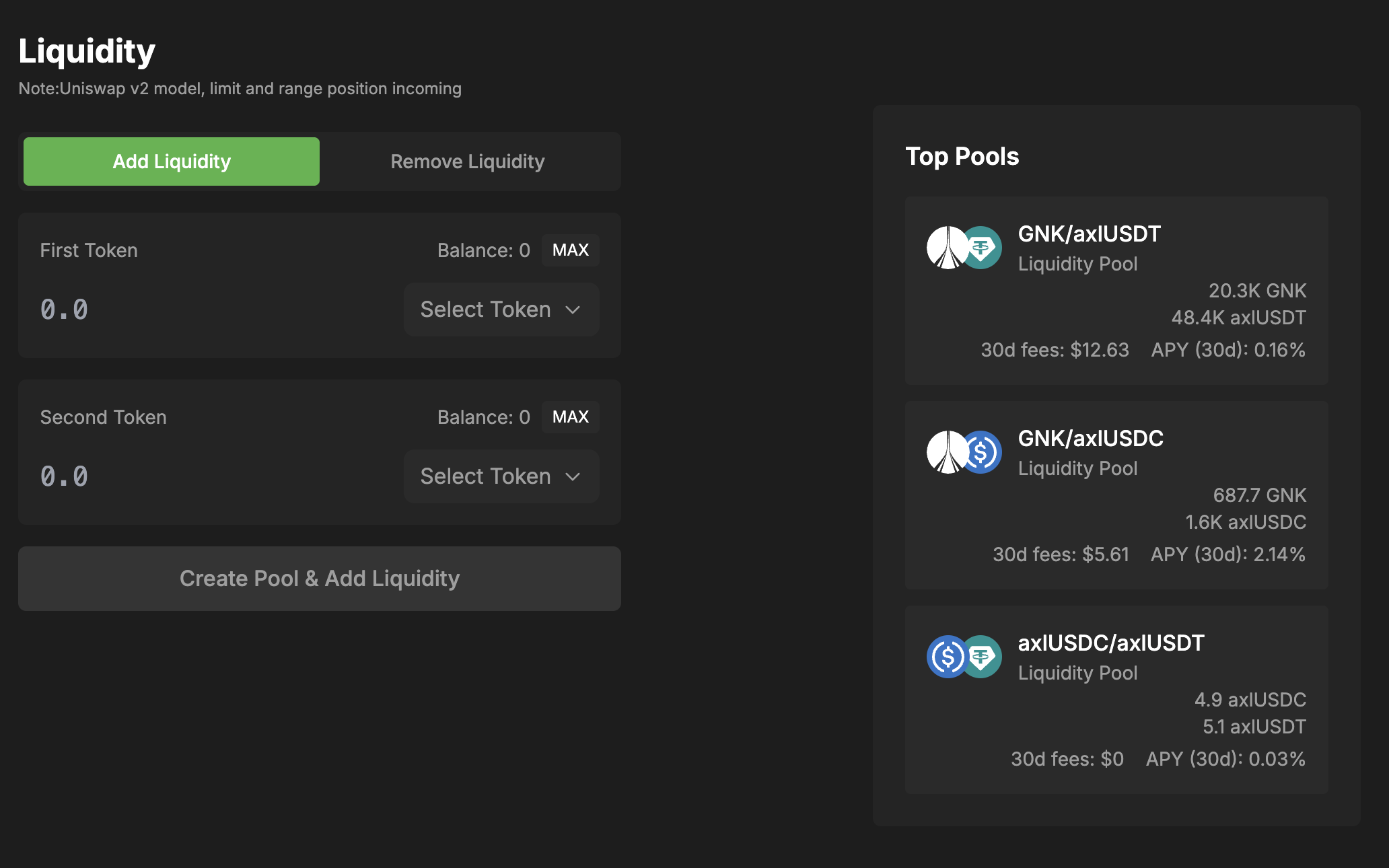Switch to Remove Liquidity tab
This screenshot has width=1389, height=868.
coord(468,161)
